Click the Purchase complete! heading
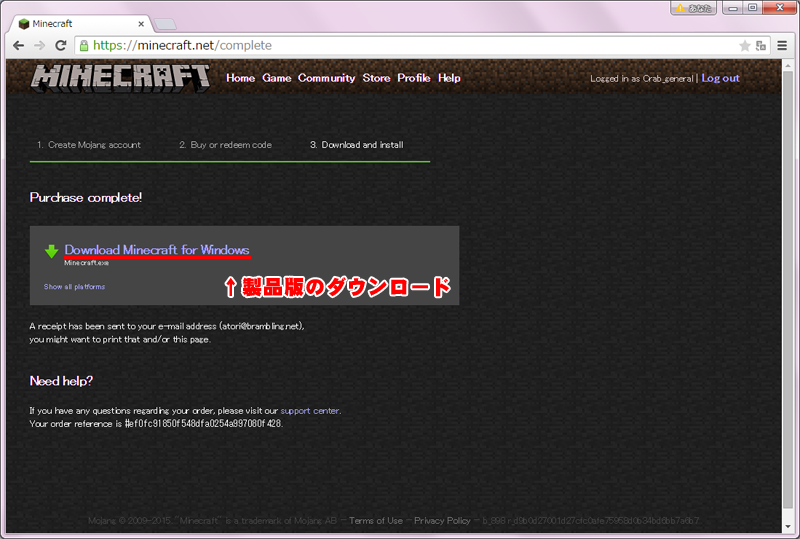The image size is (800, 539). point(86,198)
